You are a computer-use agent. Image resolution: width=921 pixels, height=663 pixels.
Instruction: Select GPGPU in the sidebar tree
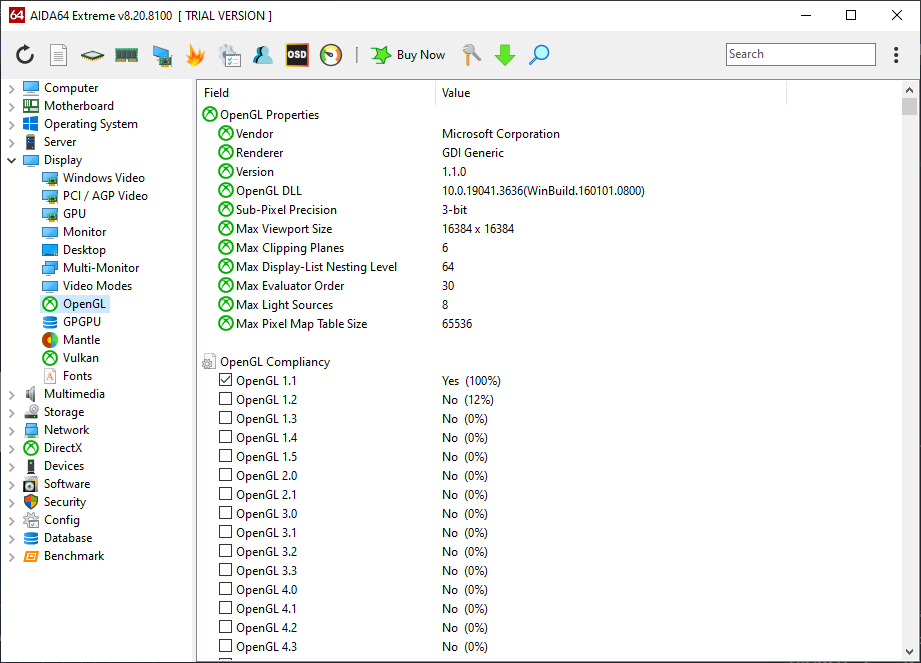point(81,322)
